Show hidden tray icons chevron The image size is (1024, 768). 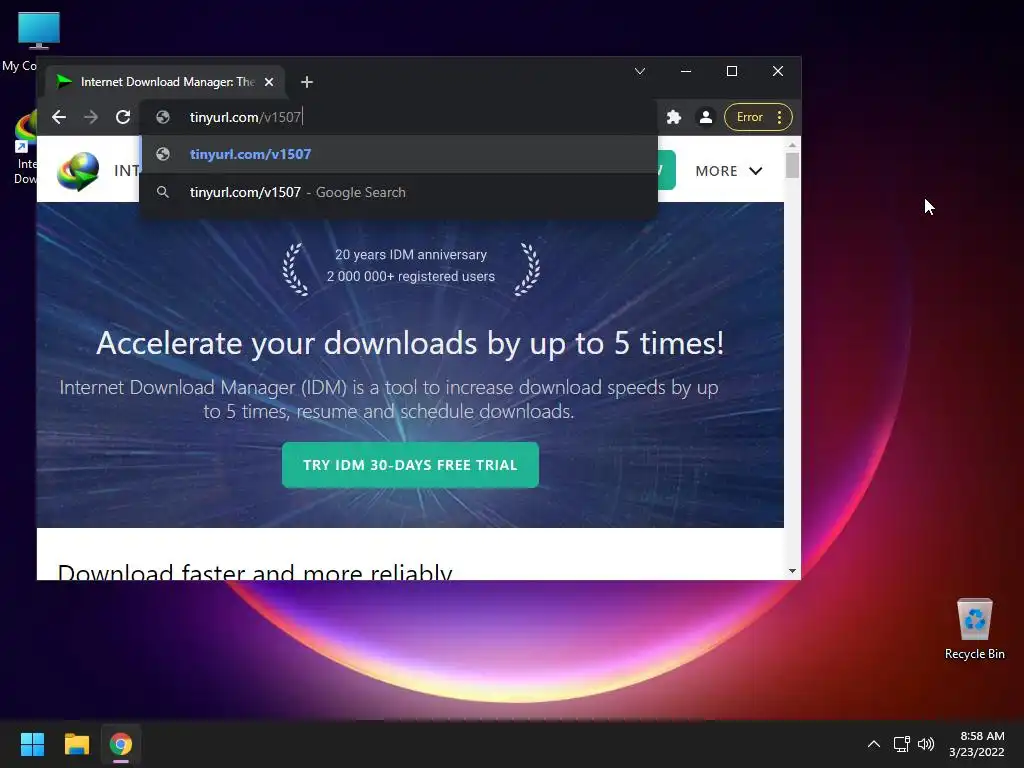point(874,744)
